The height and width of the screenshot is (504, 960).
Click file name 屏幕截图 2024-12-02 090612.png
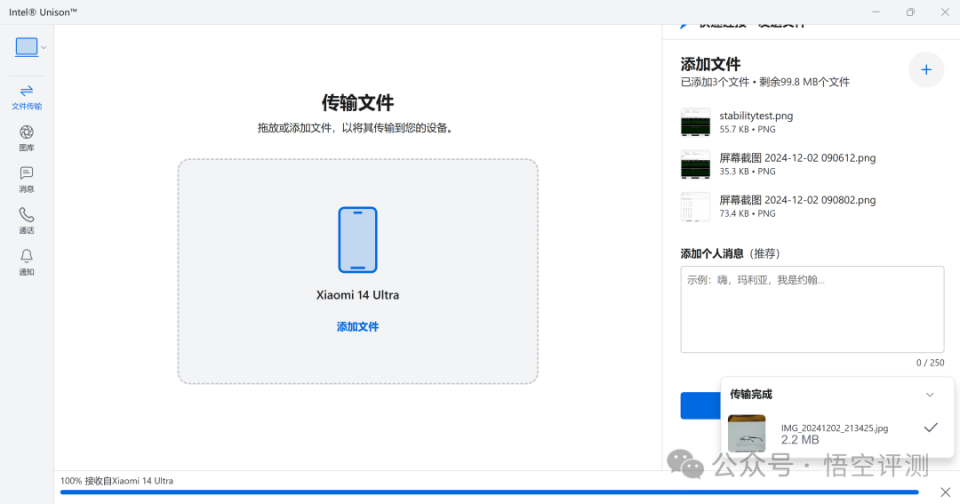[x=797, y=158]
